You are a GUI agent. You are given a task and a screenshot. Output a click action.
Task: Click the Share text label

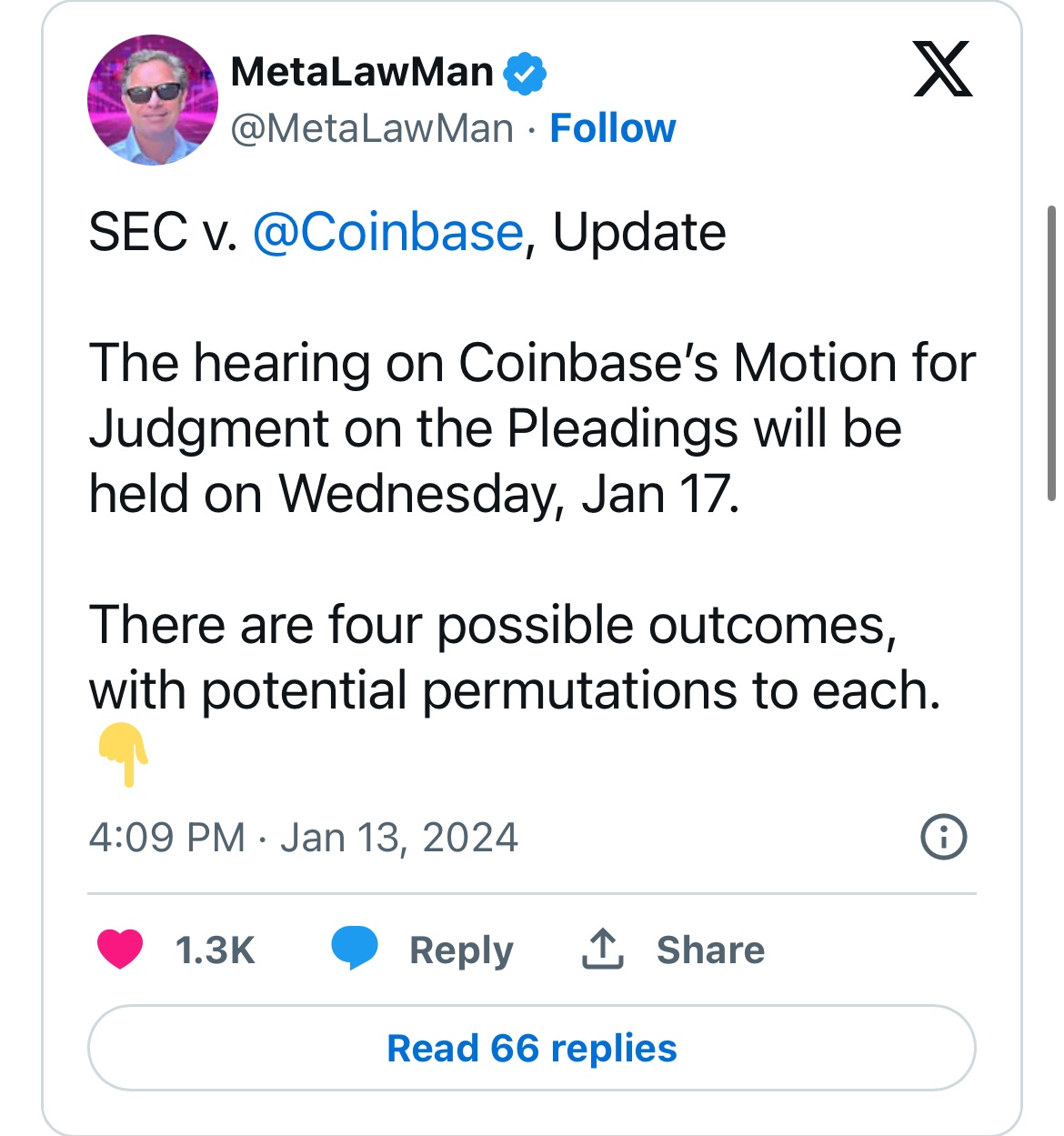(x=710, y=950)
